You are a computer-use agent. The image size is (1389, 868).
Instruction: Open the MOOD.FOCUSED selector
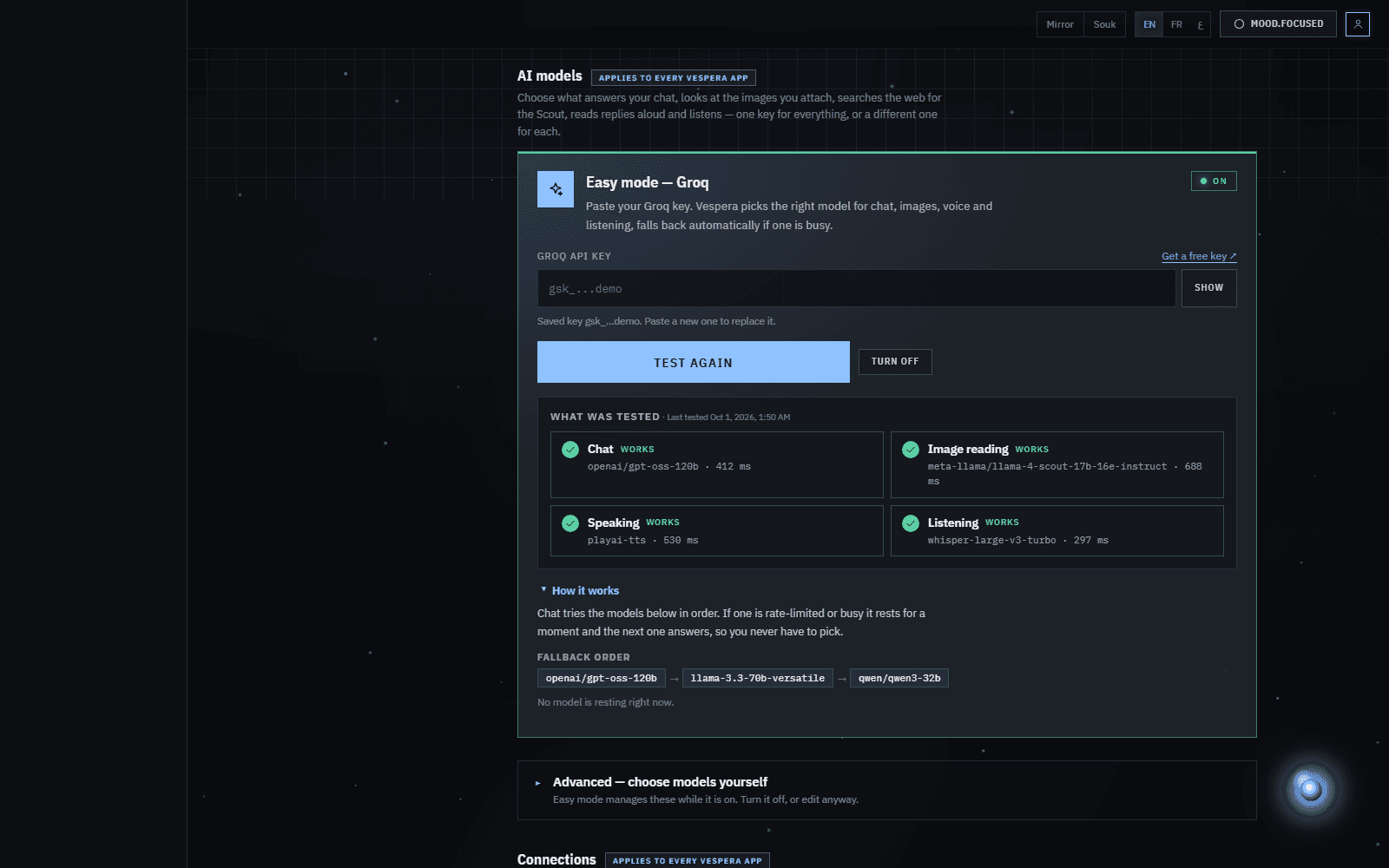(1279, 24)
